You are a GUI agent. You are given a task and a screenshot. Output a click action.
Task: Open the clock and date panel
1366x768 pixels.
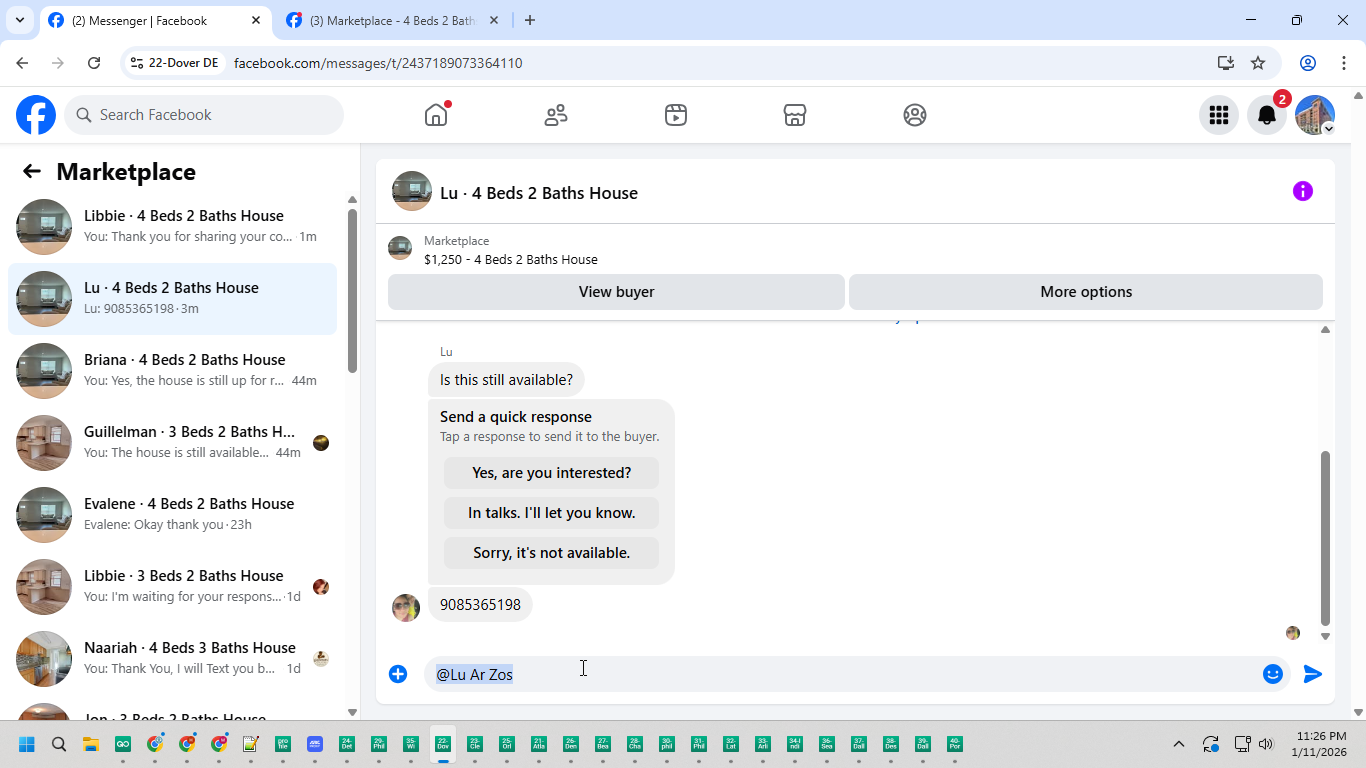point(1318,744)
